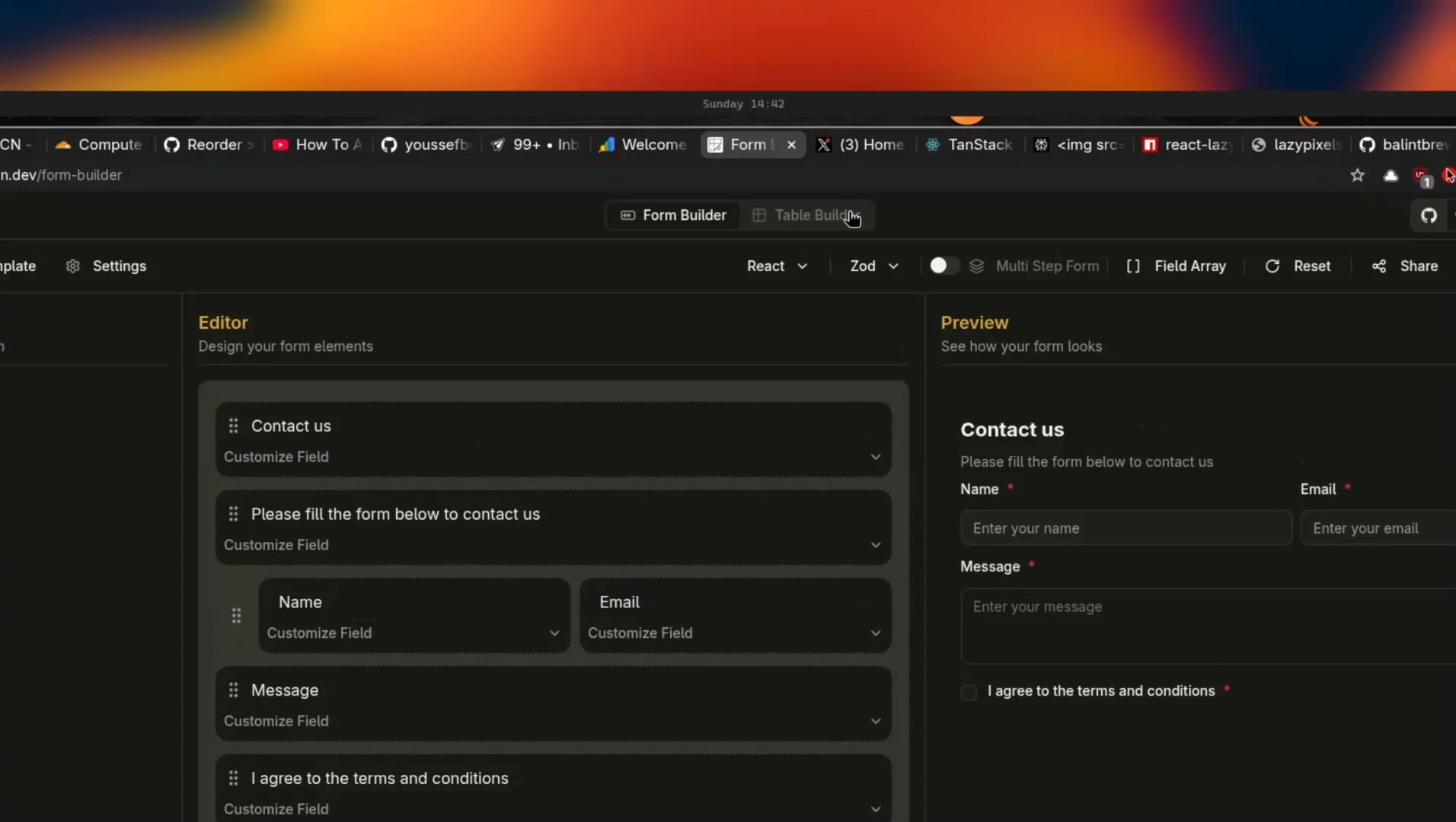Click the Settings gear icon
1456x822 pixels.
point(73,266)
